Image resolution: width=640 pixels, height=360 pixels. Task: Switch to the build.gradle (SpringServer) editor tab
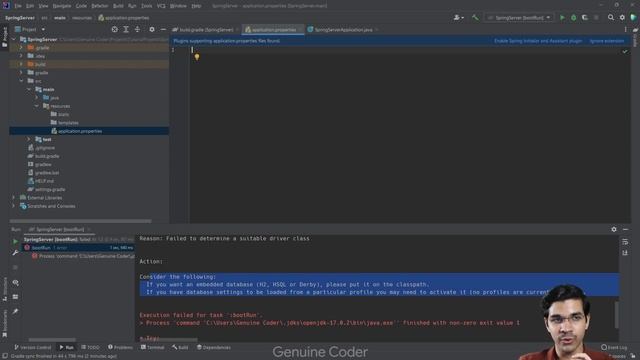pos(206,30)
